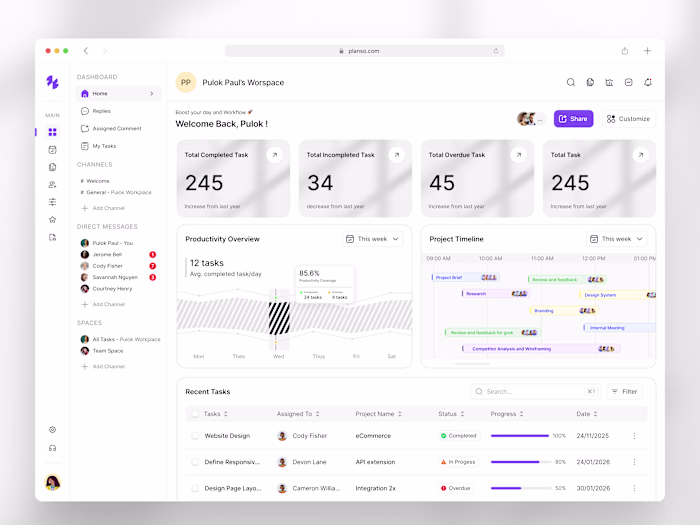Open the document search icon in left rail

(x=52, y=237)
